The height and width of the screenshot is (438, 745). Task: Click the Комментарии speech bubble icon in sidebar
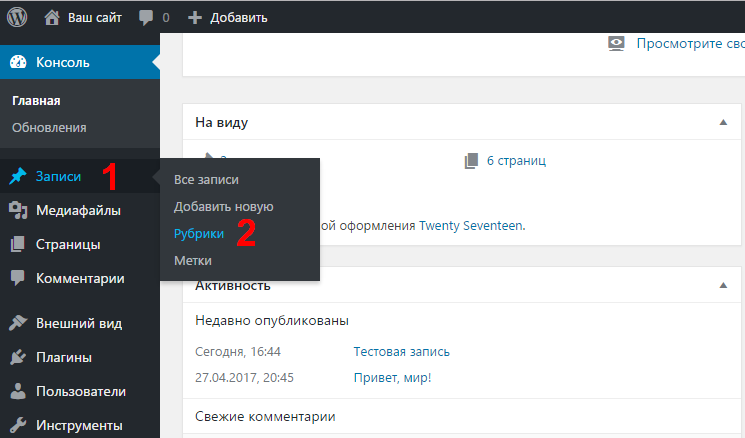pyautogui.click(x=18, y=278)
